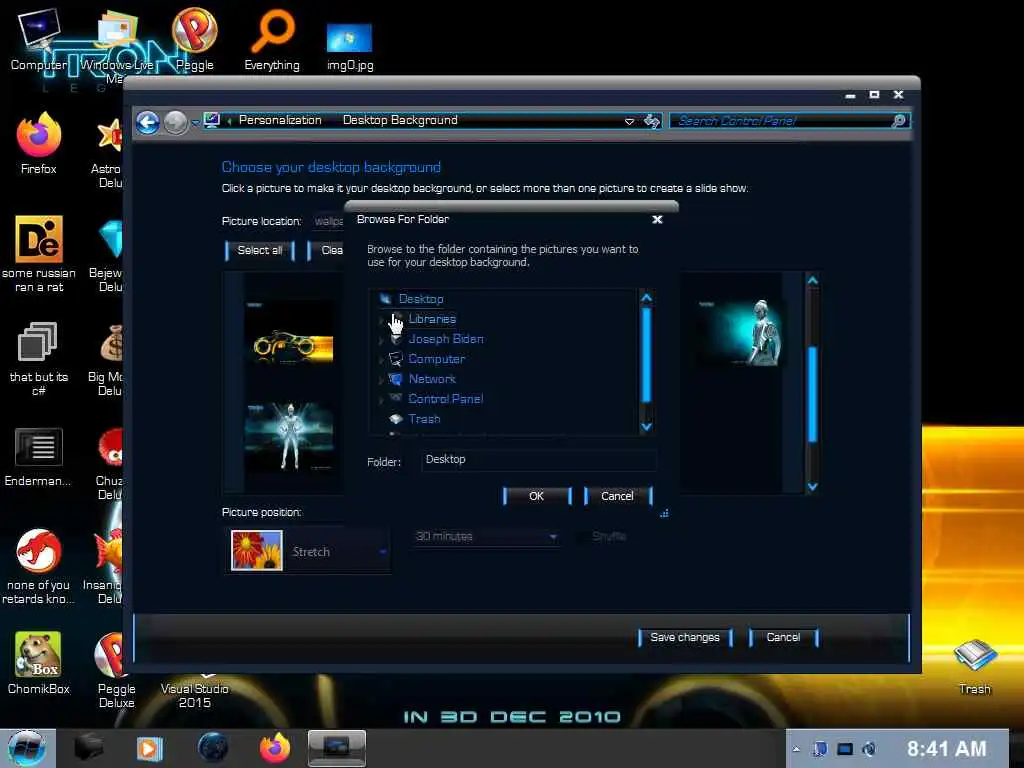Click the dialog resize grip corner
Viewport: 1024px width, 768px height.
(x=664, y=513)
